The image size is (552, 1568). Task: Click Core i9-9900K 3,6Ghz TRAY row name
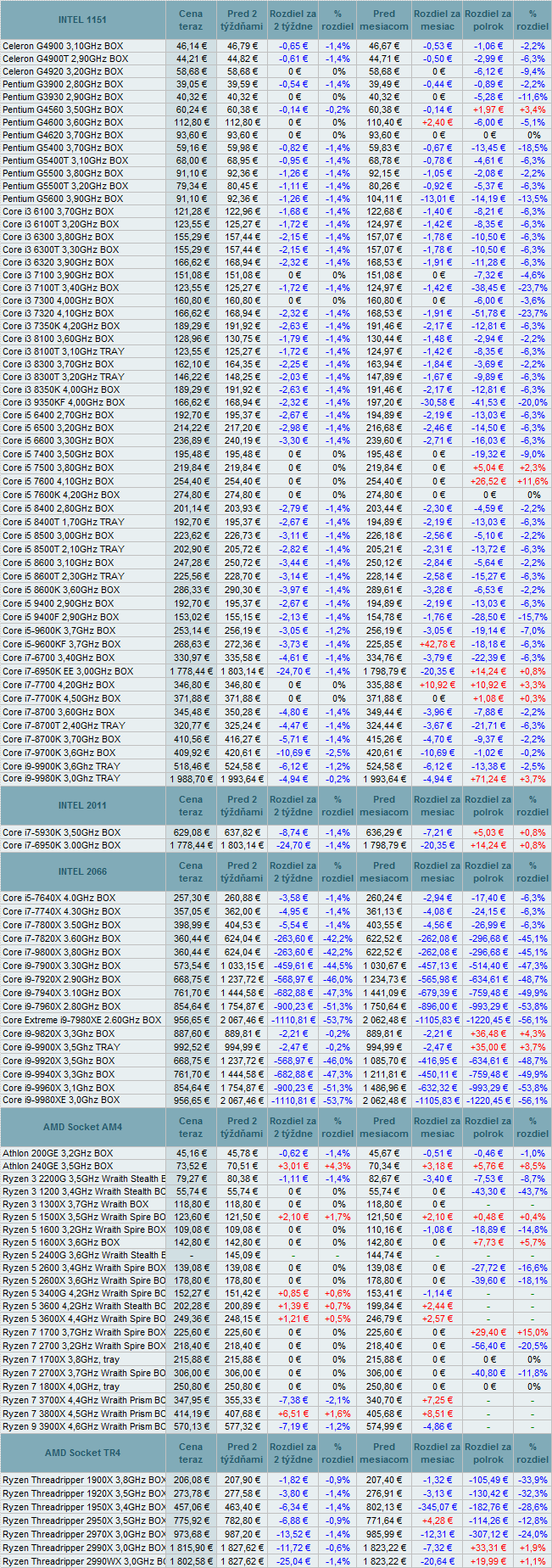tap(61, 765)
